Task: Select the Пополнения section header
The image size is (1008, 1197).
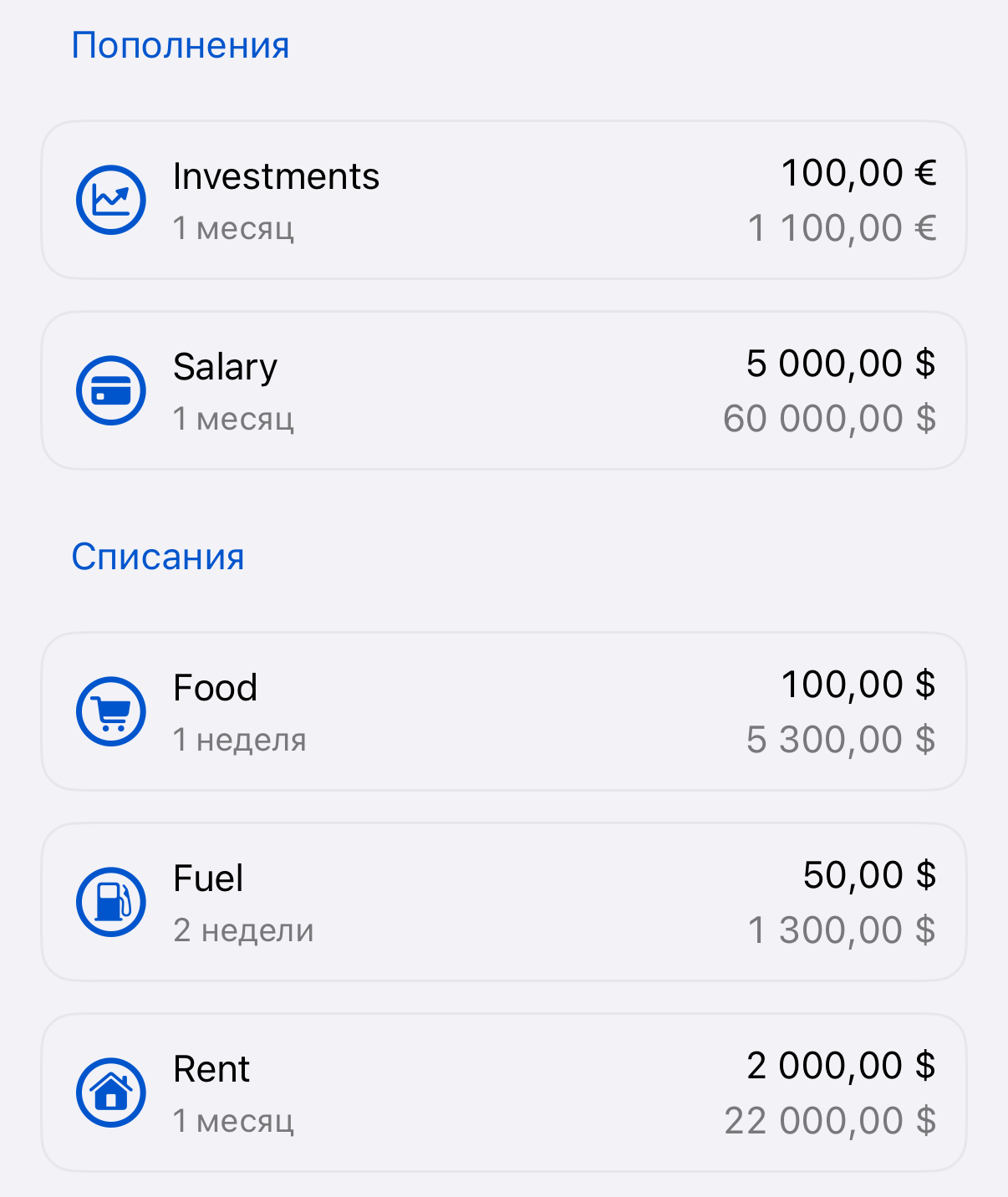Action: [181, 45]
